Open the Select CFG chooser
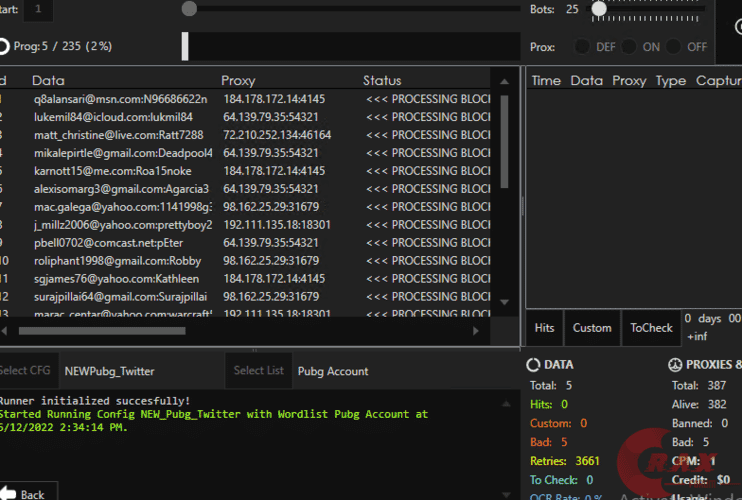 pos(25,371)
